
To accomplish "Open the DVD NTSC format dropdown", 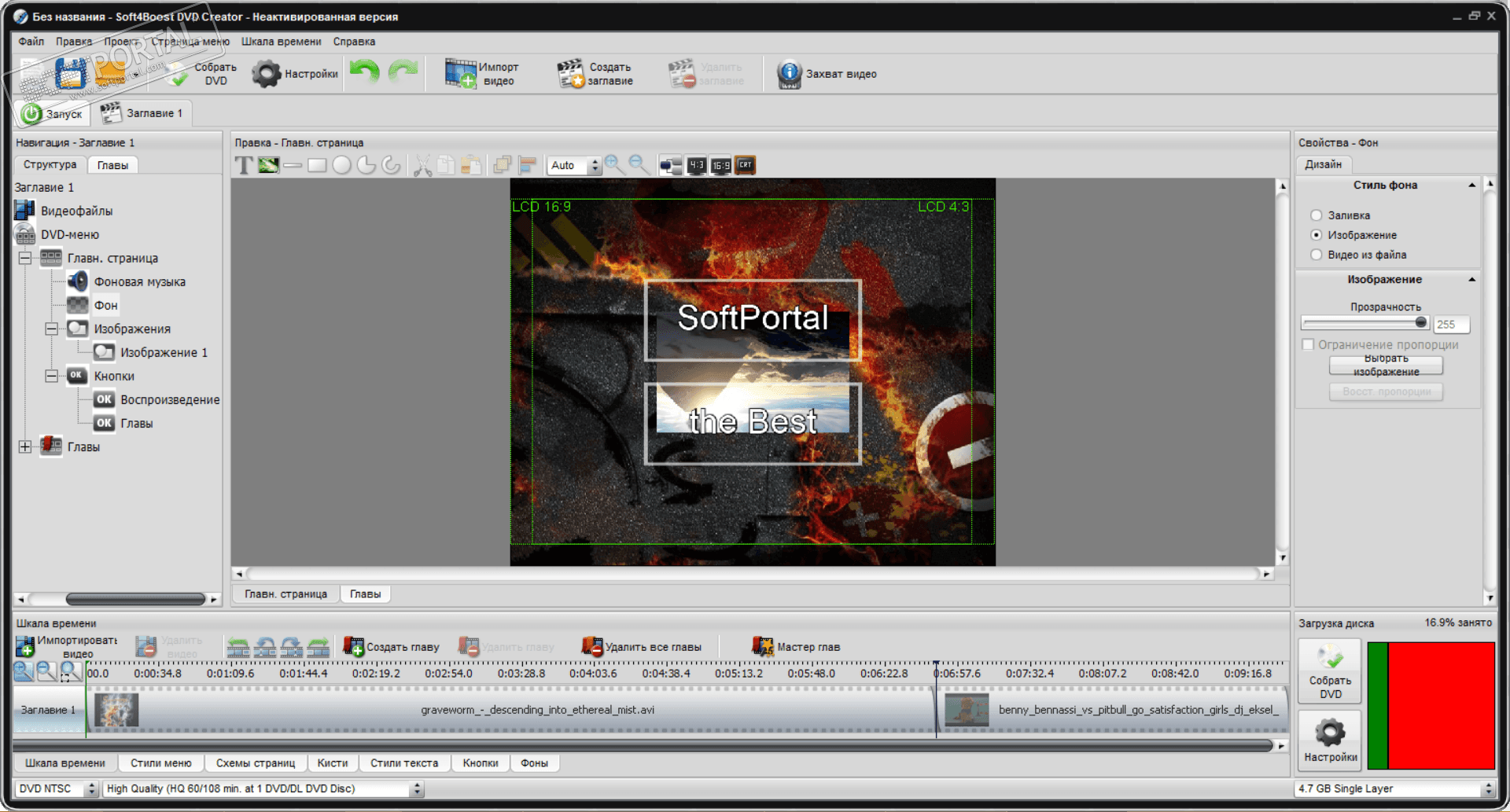I will pyautogui.click(x=92, y=788).
